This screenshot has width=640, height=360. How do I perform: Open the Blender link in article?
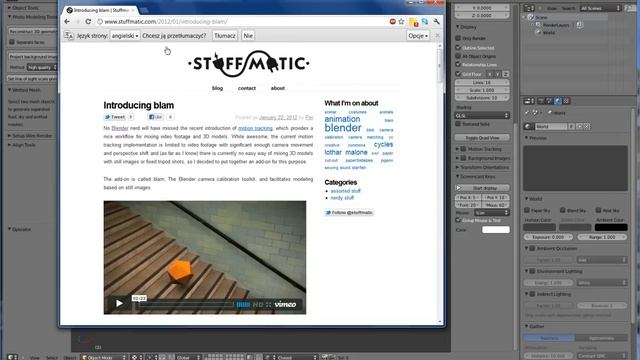click(x=120, y=128)
